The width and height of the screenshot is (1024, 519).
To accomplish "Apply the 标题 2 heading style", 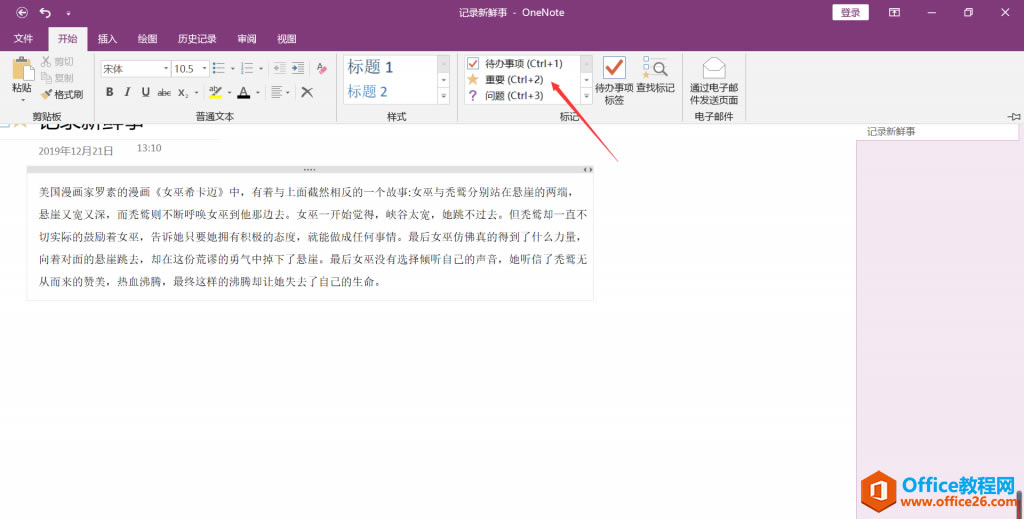I will point(368,91).
